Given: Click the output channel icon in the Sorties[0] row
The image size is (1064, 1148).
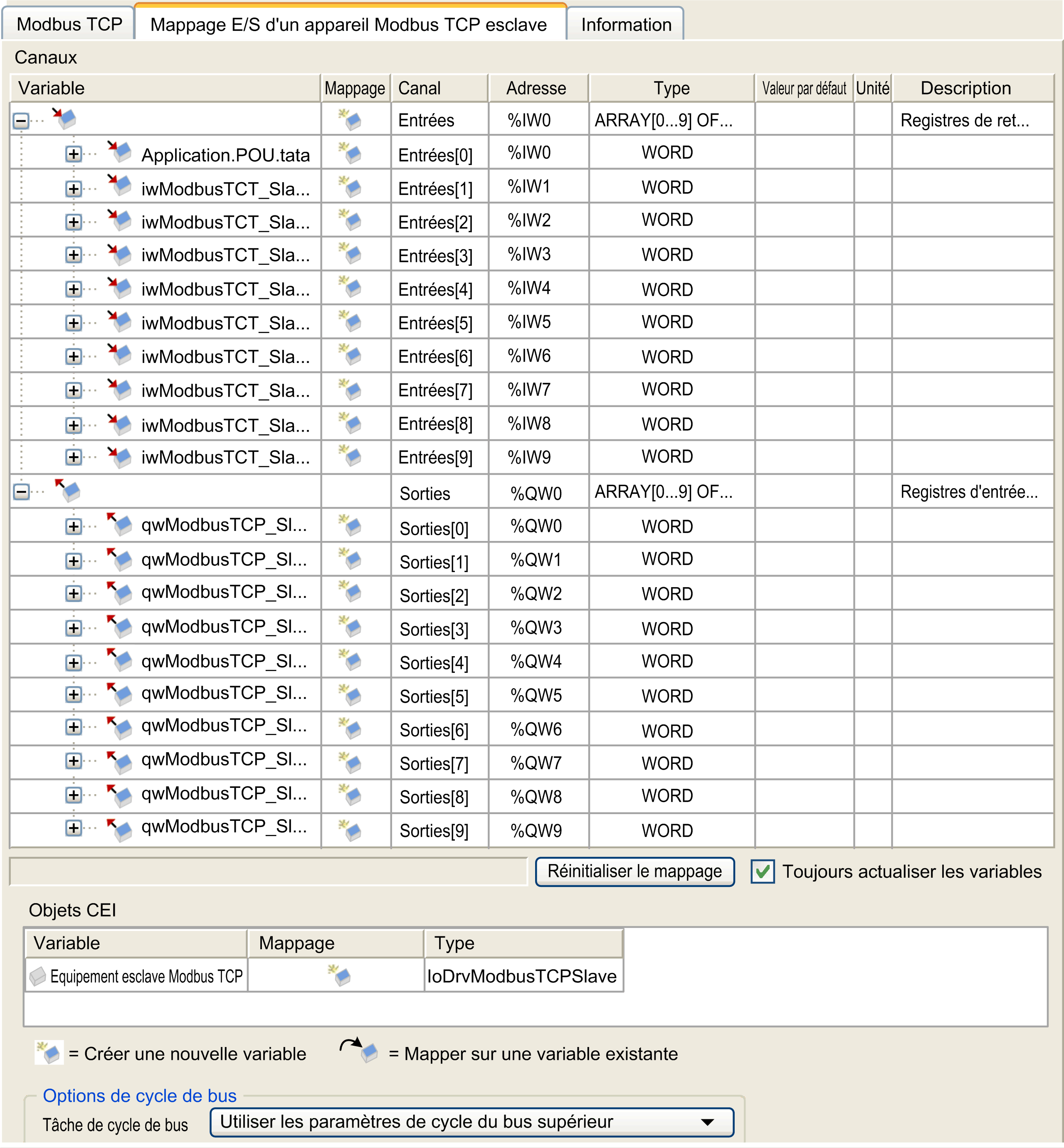Looking at the screenshot, I should [x=120, y=524].
